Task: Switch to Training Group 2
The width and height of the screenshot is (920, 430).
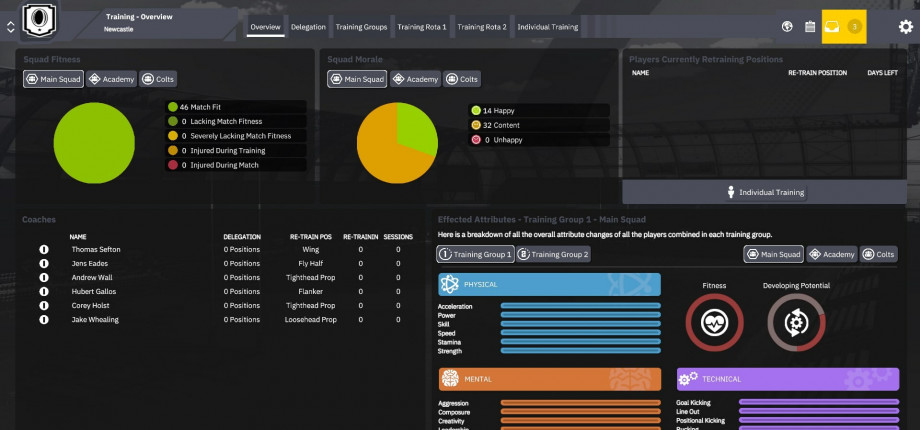Action: tap(553, 254)
